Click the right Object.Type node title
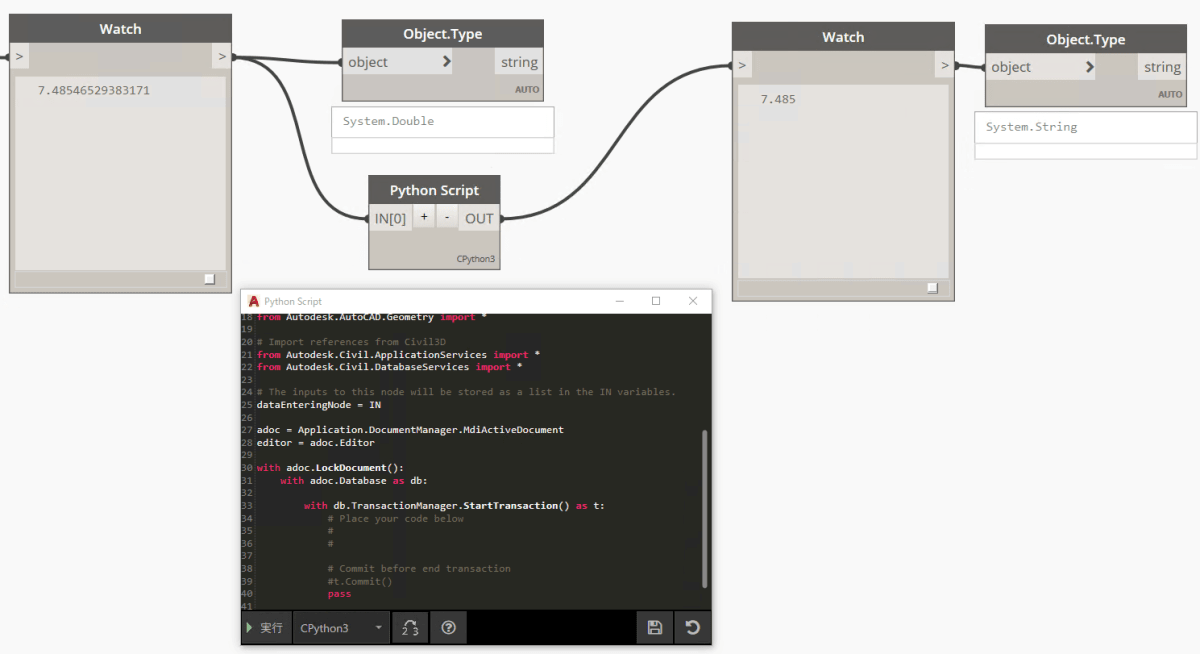The height and width of the screenshot is (654, 1200). point(1085,39)
